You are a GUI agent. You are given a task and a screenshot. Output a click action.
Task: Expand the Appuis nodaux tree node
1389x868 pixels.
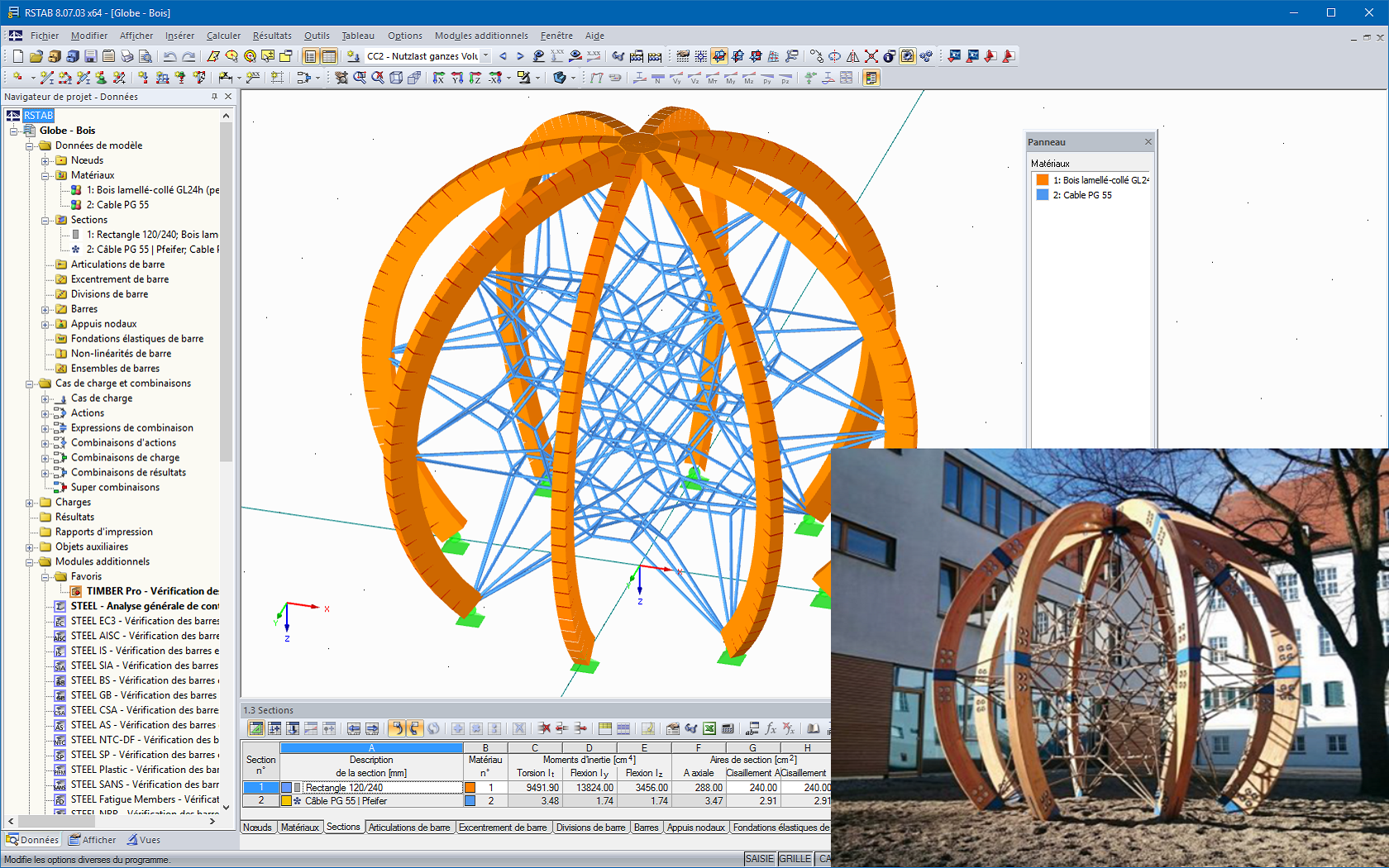[45, 324]
